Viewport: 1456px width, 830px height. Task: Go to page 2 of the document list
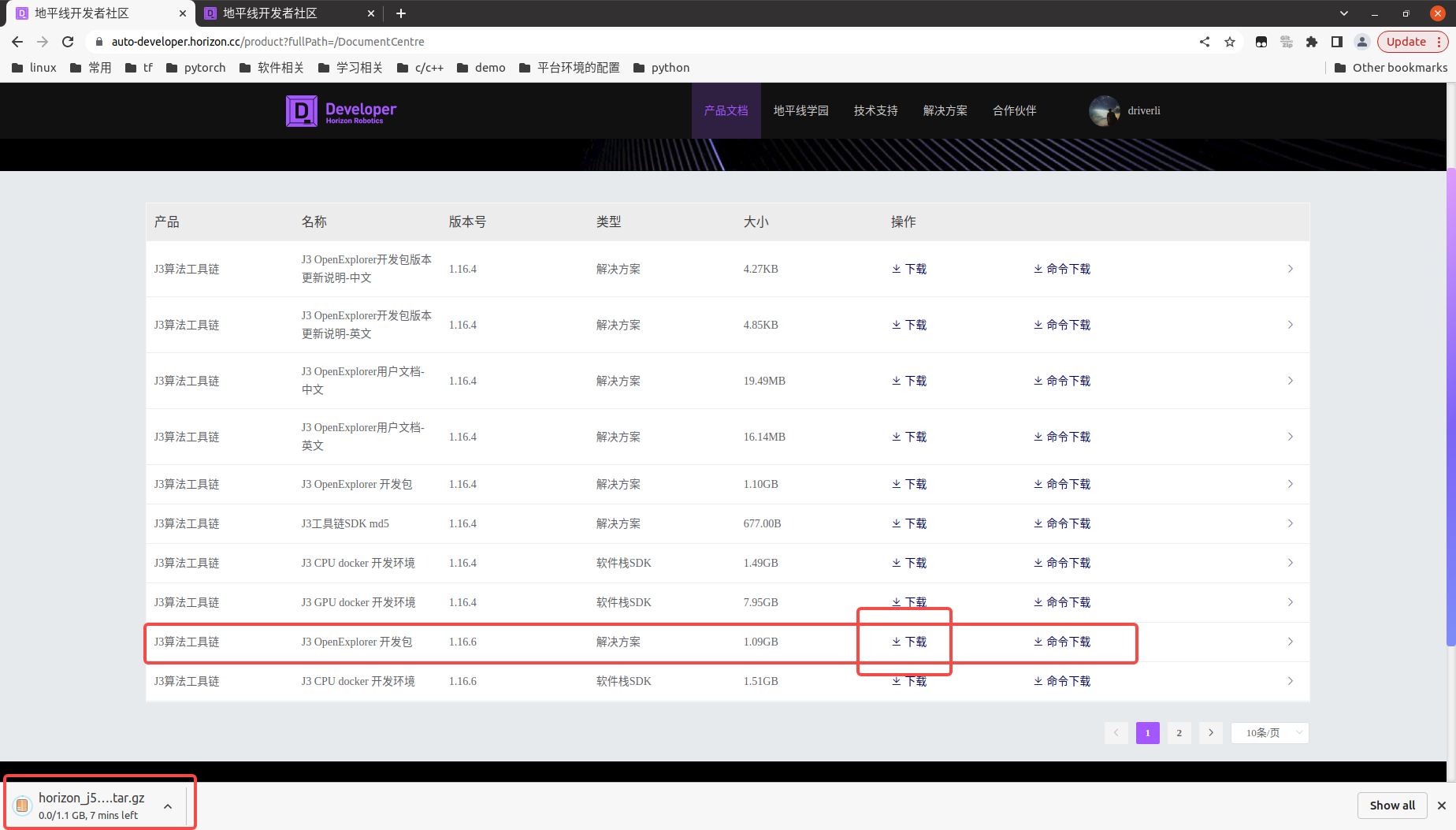tap(1179, 733)
